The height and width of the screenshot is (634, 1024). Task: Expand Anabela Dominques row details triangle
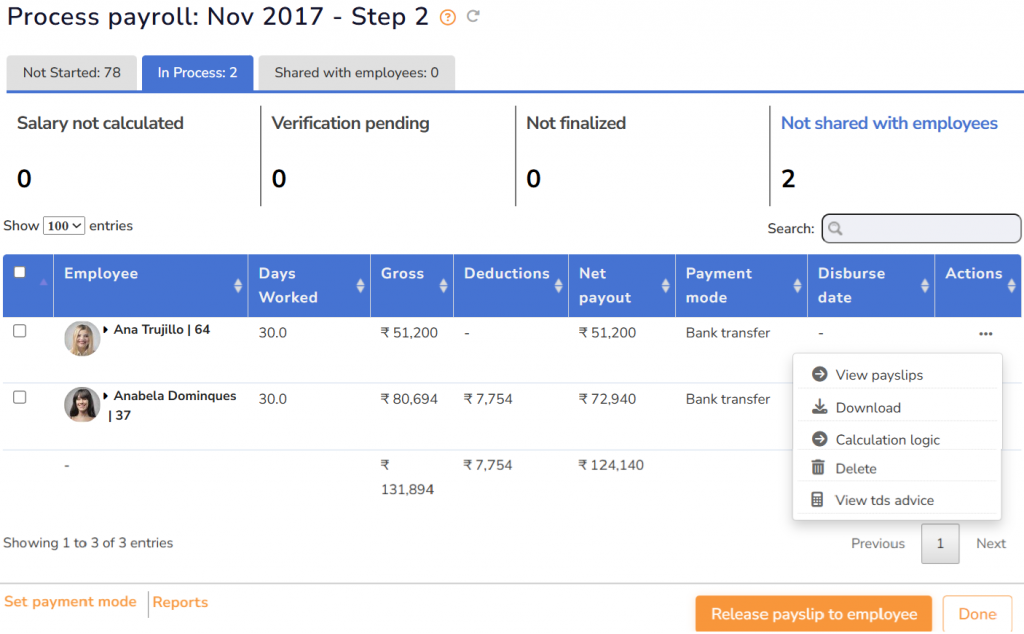tap(107, 397)
